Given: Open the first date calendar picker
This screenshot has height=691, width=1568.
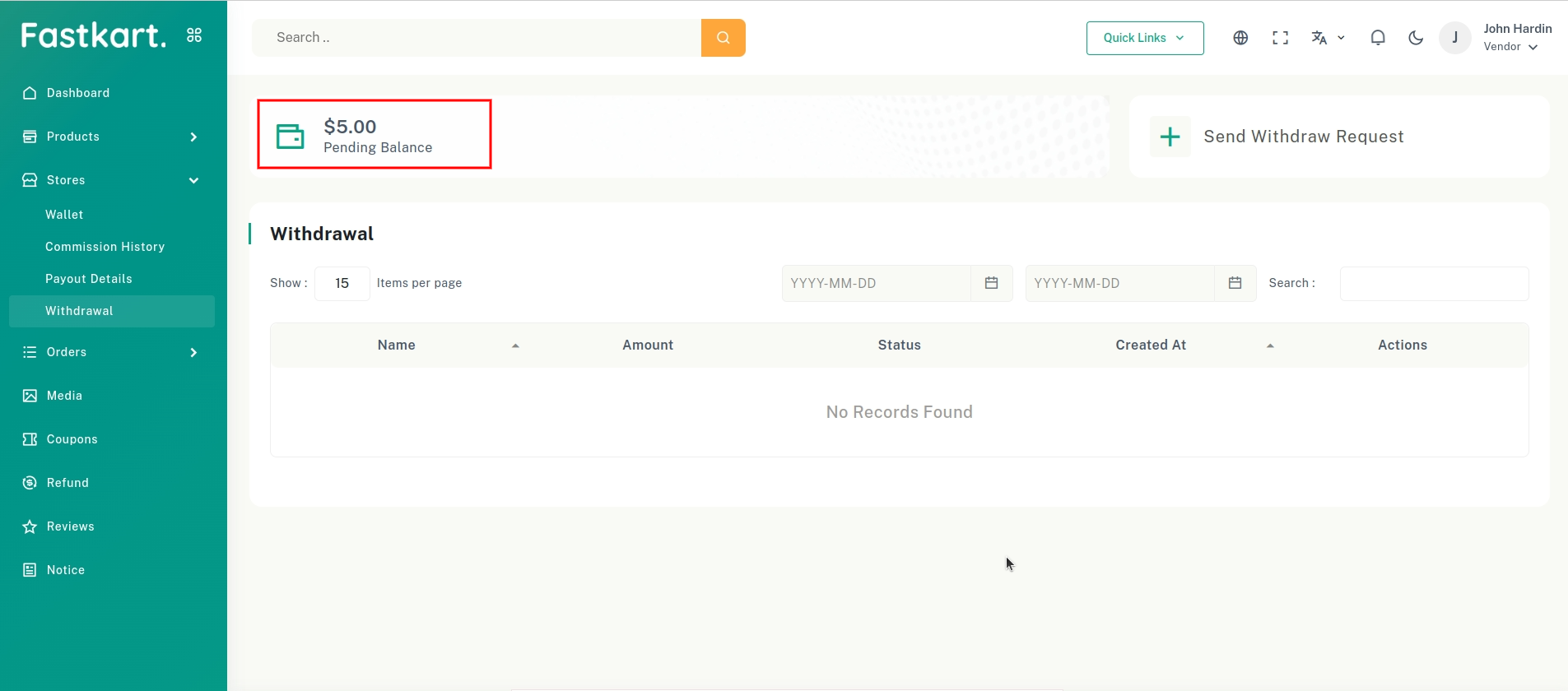Looking at the screenshot, I should pos(991,283).
